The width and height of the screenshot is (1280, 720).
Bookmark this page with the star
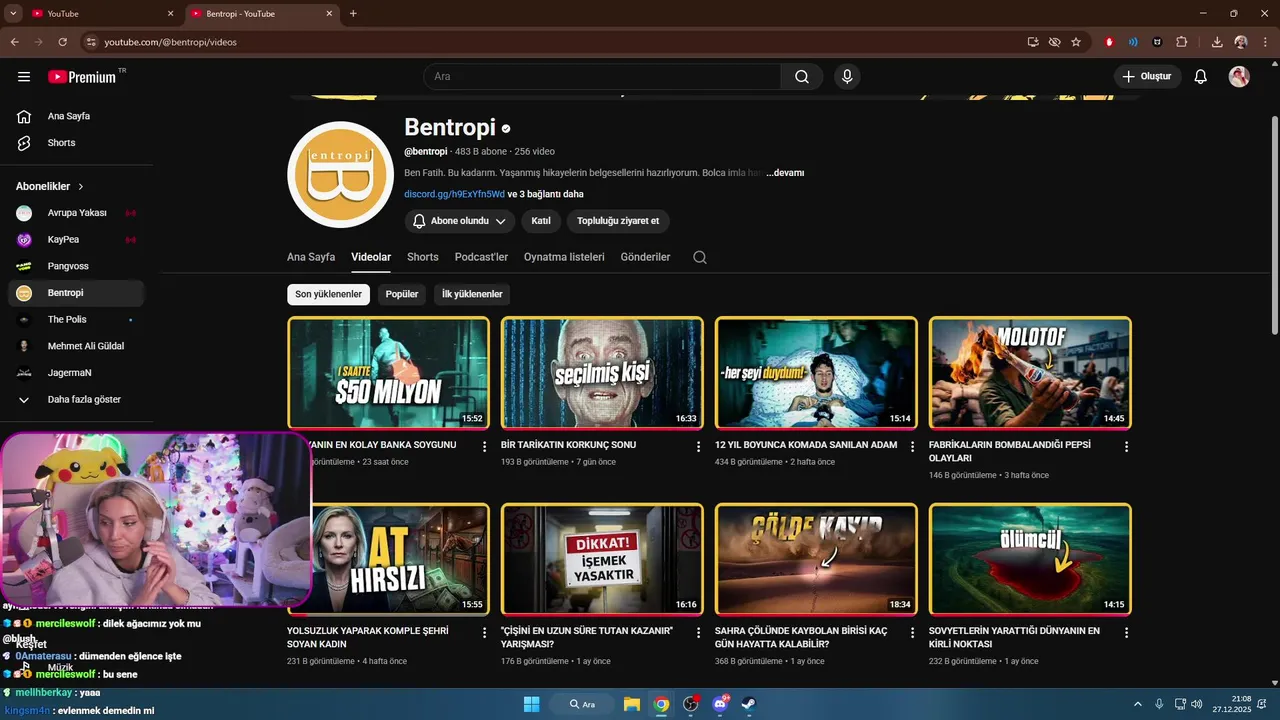pos(1076,42)
